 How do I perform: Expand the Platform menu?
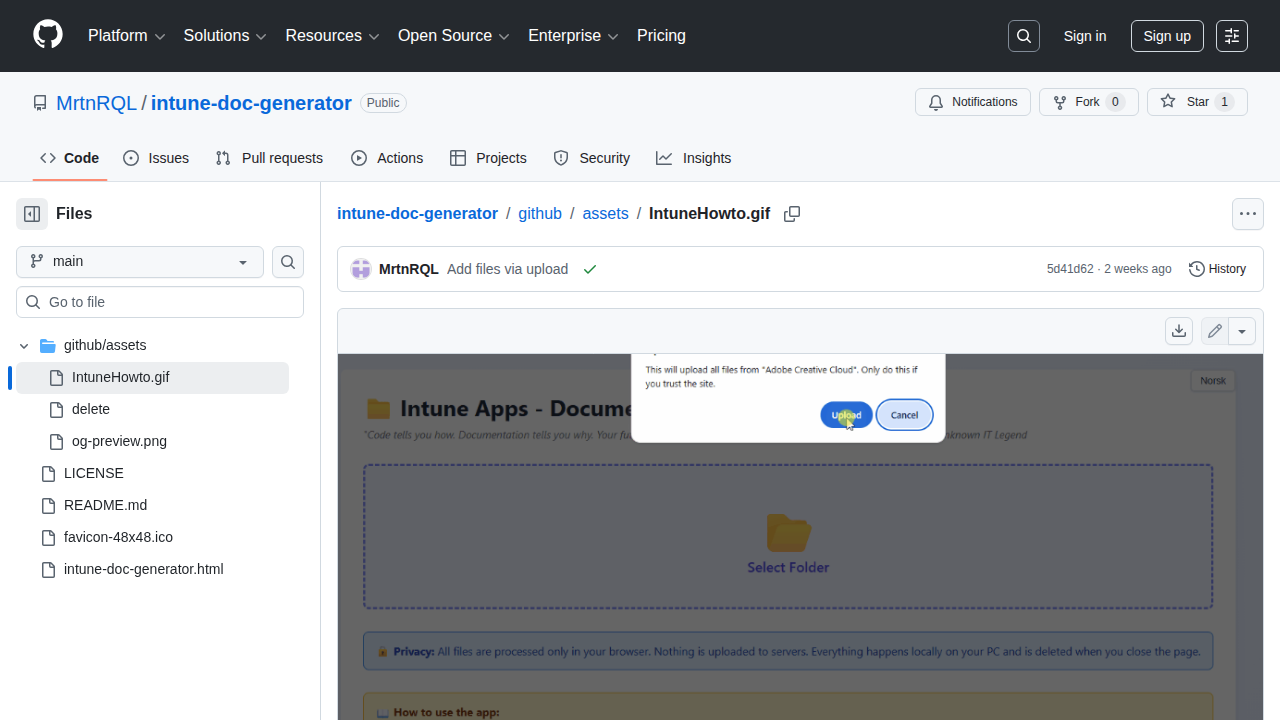coord(126,36)
